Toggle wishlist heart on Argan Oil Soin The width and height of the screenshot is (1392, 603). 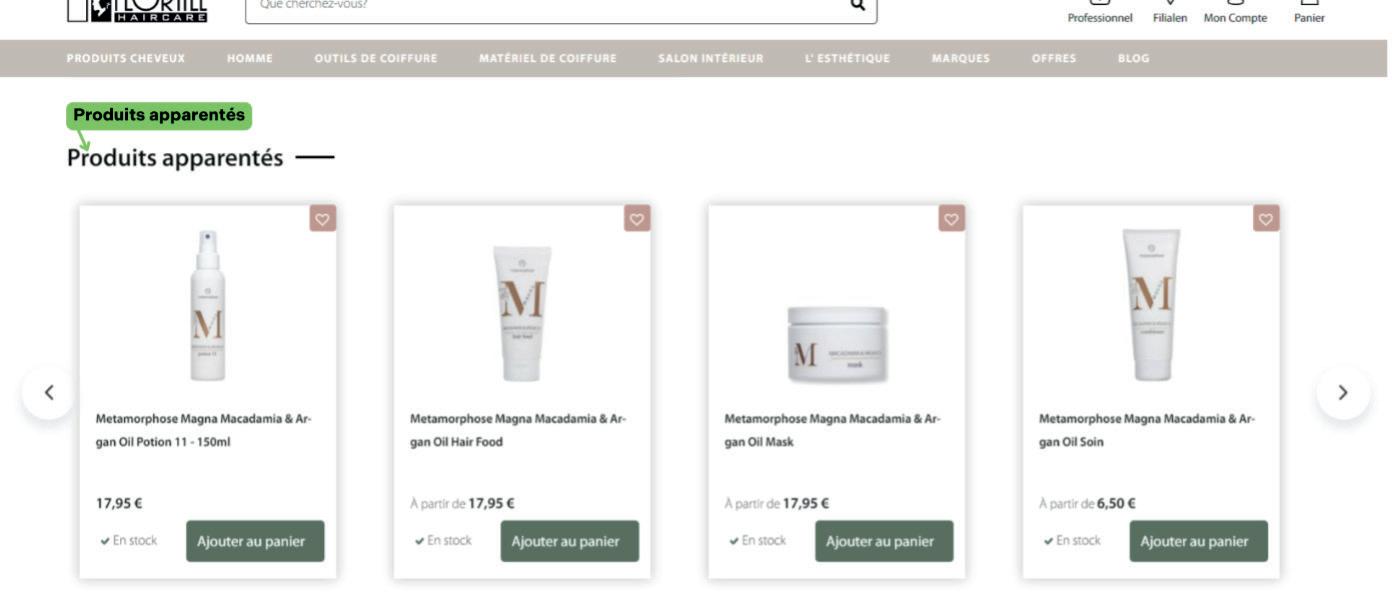tap(1266, 218)
